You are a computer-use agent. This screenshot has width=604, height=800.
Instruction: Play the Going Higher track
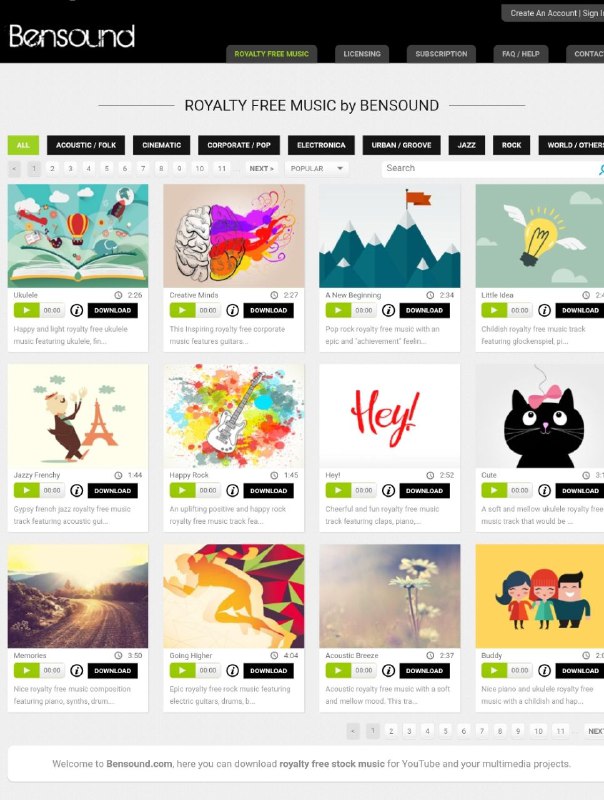point(182,670)
